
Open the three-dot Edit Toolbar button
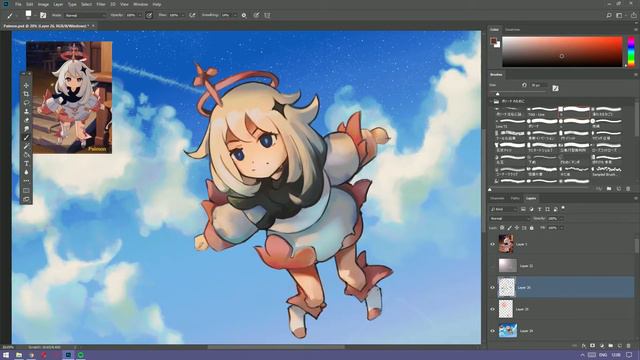(x=27, y=181)
